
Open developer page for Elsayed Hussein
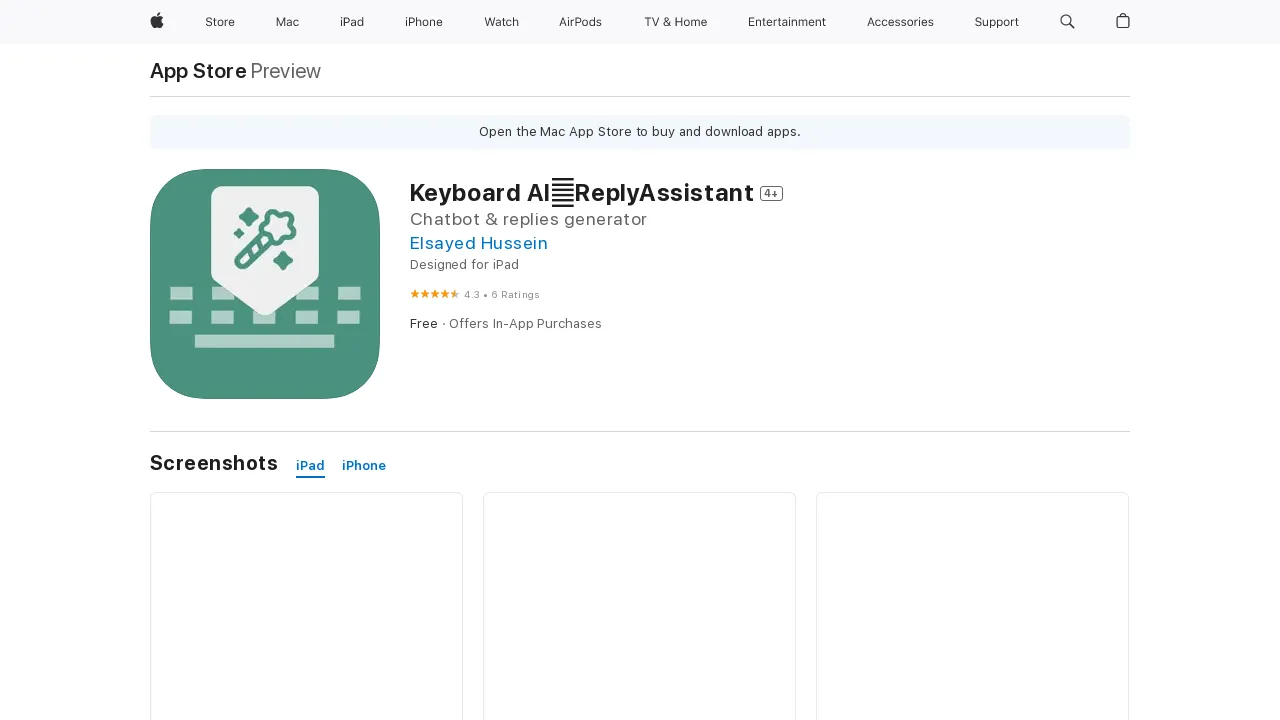(478, 243)
